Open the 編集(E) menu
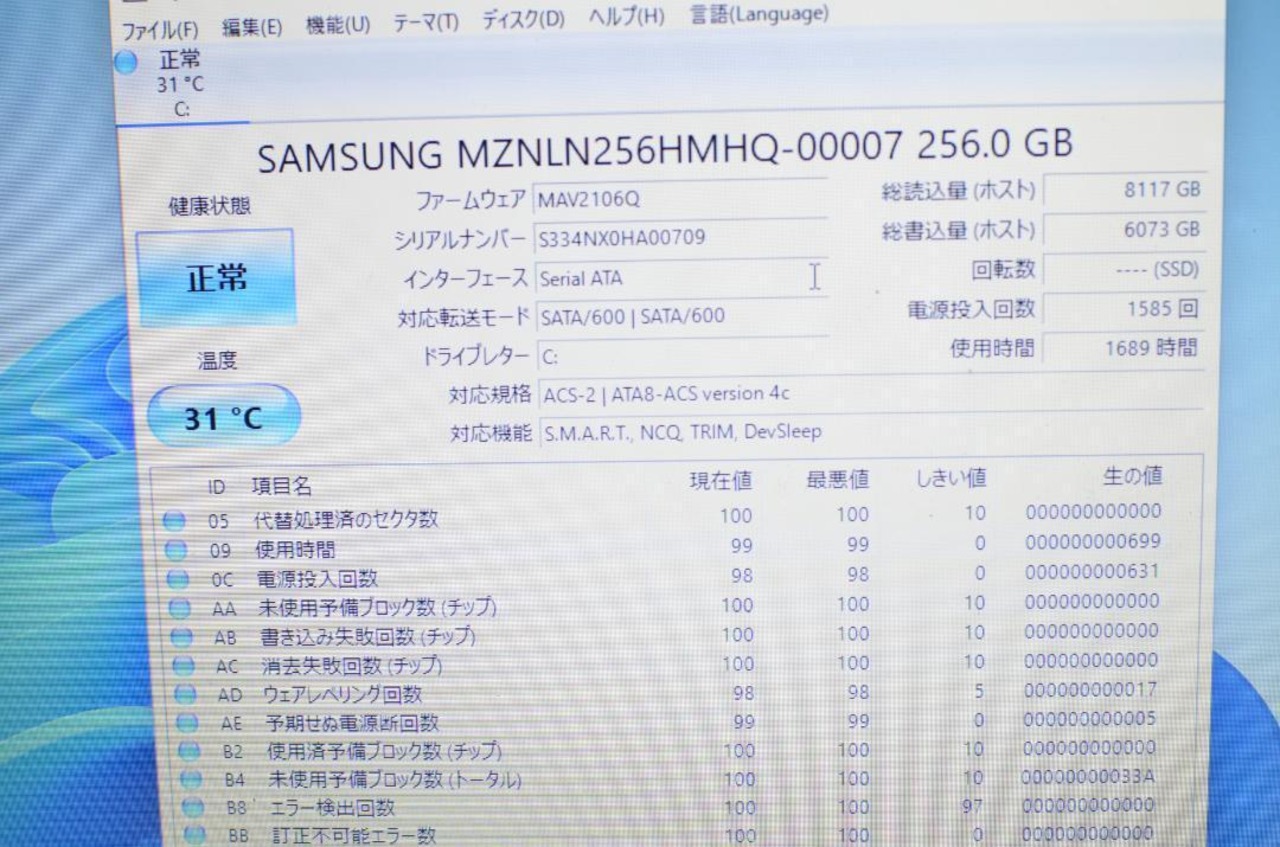 tap(252, 28)
